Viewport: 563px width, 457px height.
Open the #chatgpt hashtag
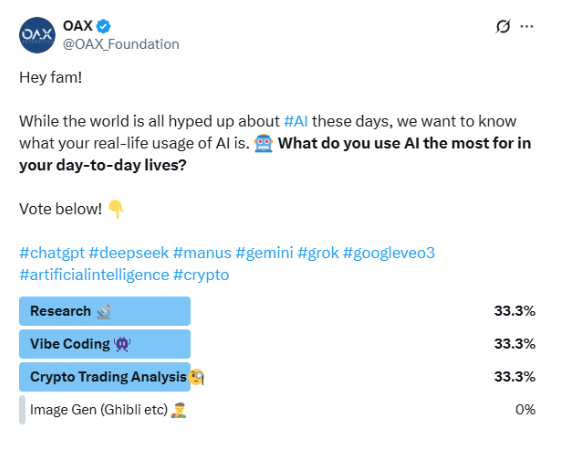click(52, 253)
